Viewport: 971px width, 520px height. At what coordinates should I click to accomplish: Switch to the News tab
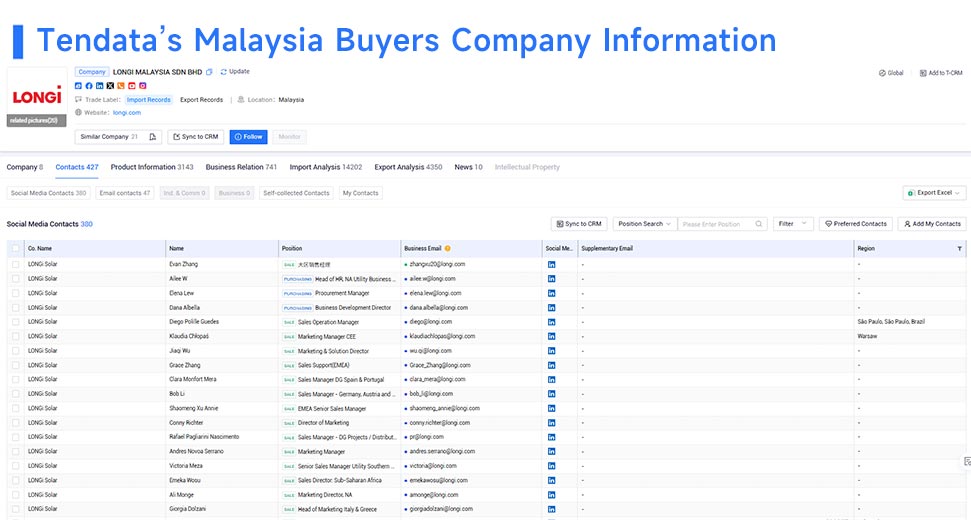click(468, 167)
